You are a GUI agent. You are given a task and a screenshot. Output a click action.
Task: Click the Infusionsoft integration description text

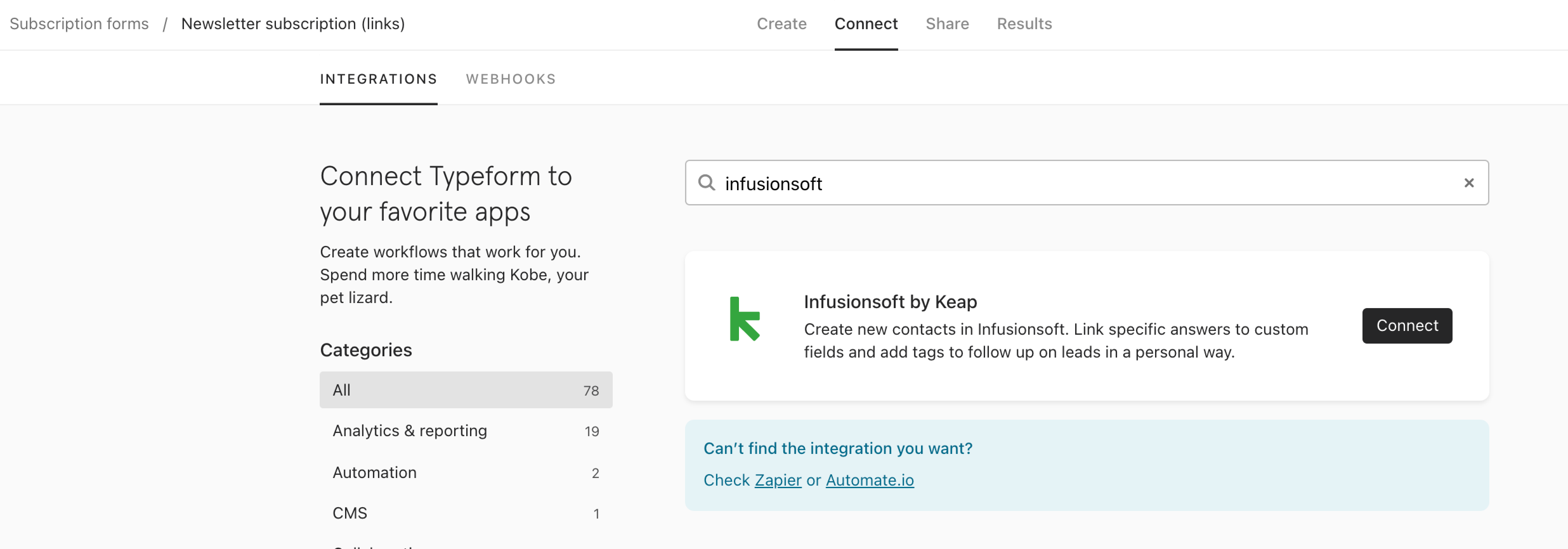(1055, 341)
